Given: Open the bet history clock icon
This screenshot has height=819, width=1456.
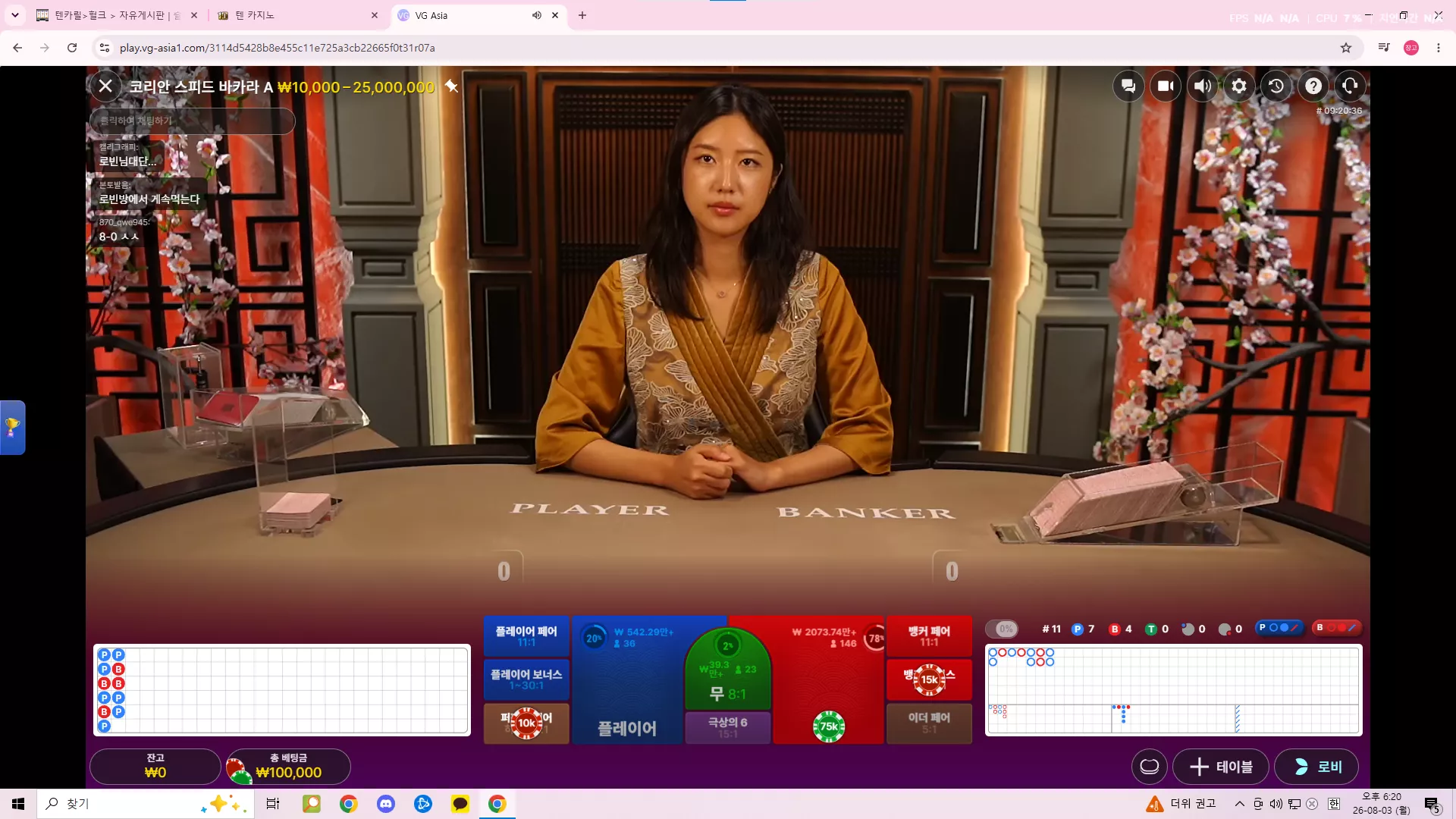Looking at the screenshot, I should [x=1276, y=86].
